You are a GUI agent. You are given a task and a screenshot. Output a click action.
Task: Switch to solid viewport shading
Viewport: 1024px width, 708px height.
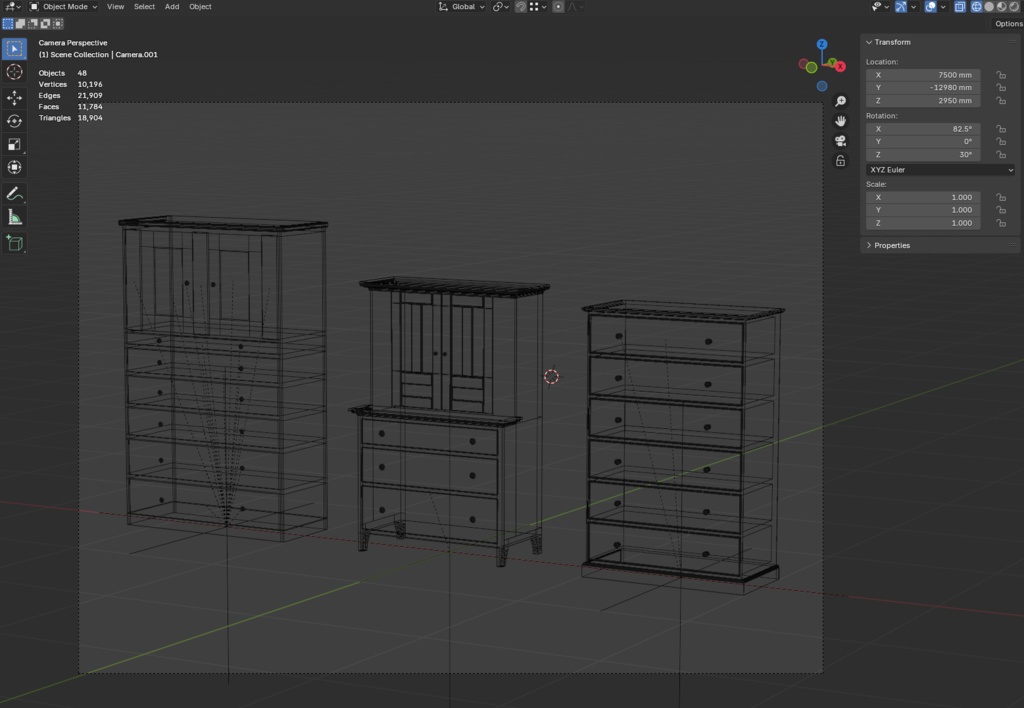point(989,7)
